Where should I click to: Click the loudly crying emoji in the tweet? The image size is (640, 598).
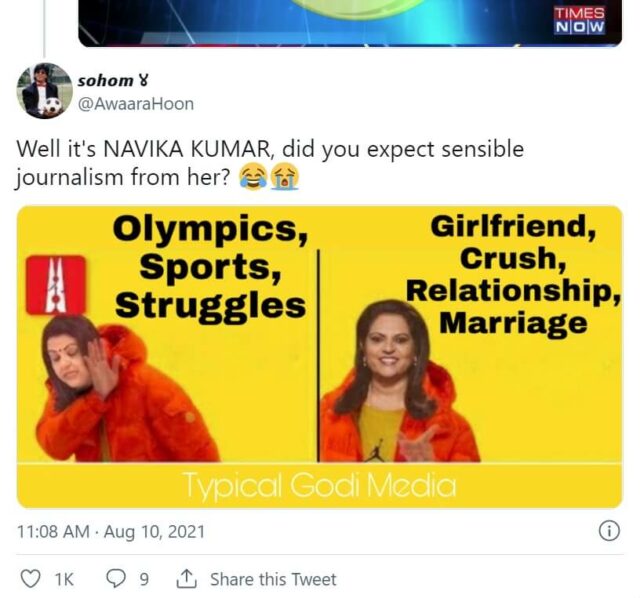click(285, 177)
